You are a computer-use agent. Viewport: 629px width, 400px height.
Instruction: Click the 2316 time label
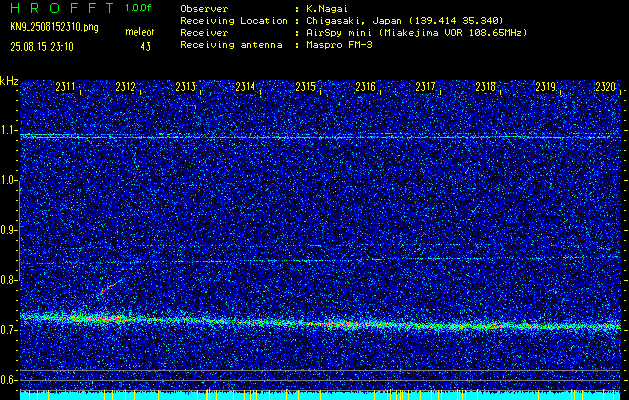[365, 87]
